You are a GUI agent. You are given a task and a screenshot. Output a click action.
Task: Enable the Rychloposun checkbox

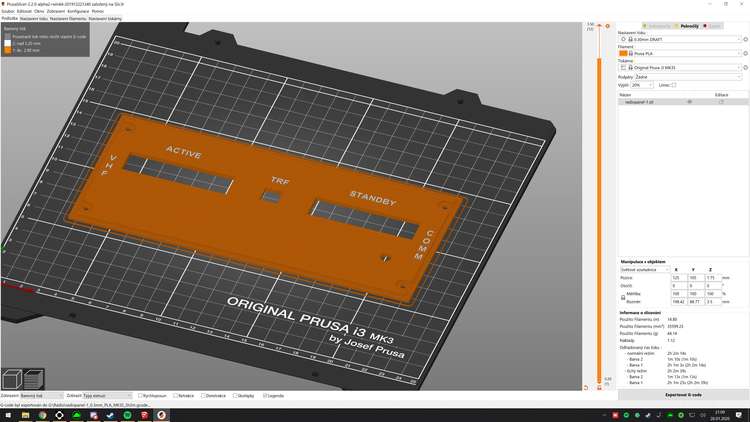point(140,396)
